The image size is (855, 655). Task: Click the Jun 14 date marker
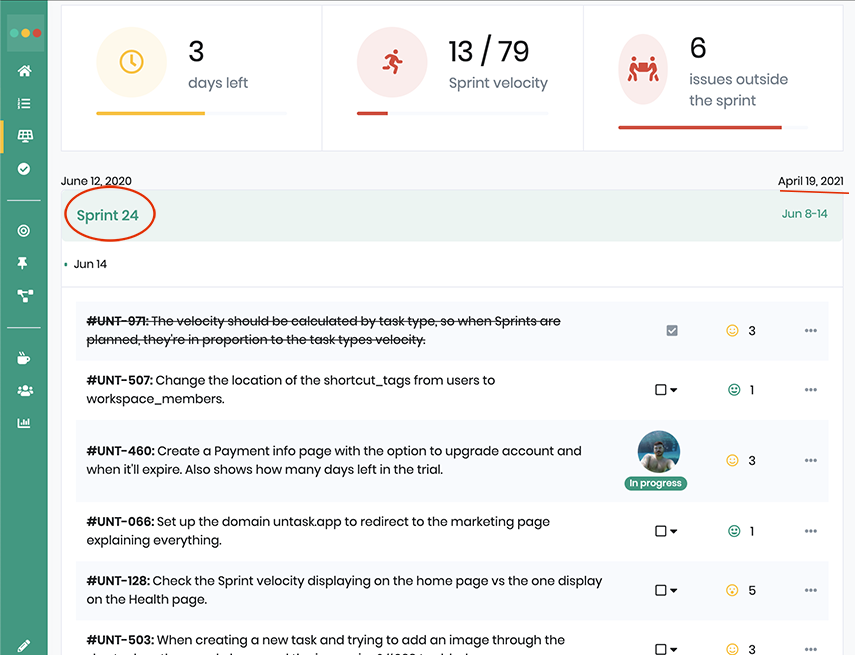[90, 264]
